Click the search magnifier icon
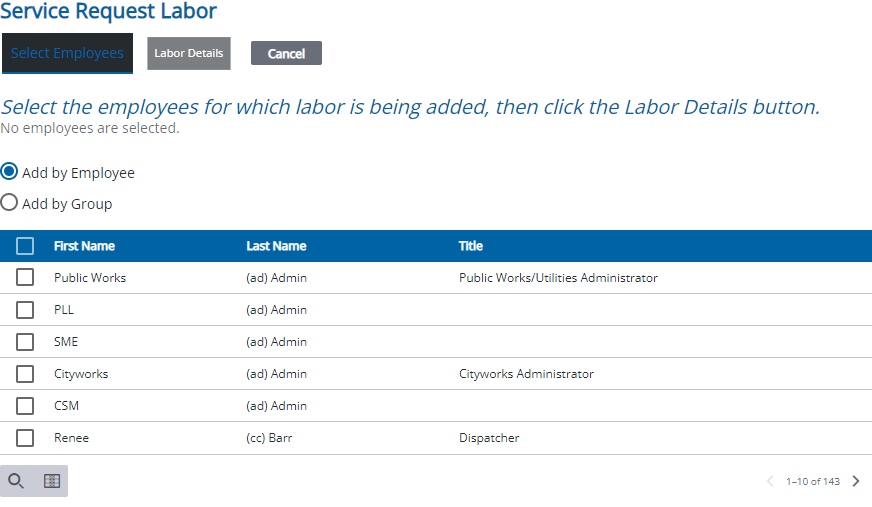 pyautogui.click(x=16, y=481)
